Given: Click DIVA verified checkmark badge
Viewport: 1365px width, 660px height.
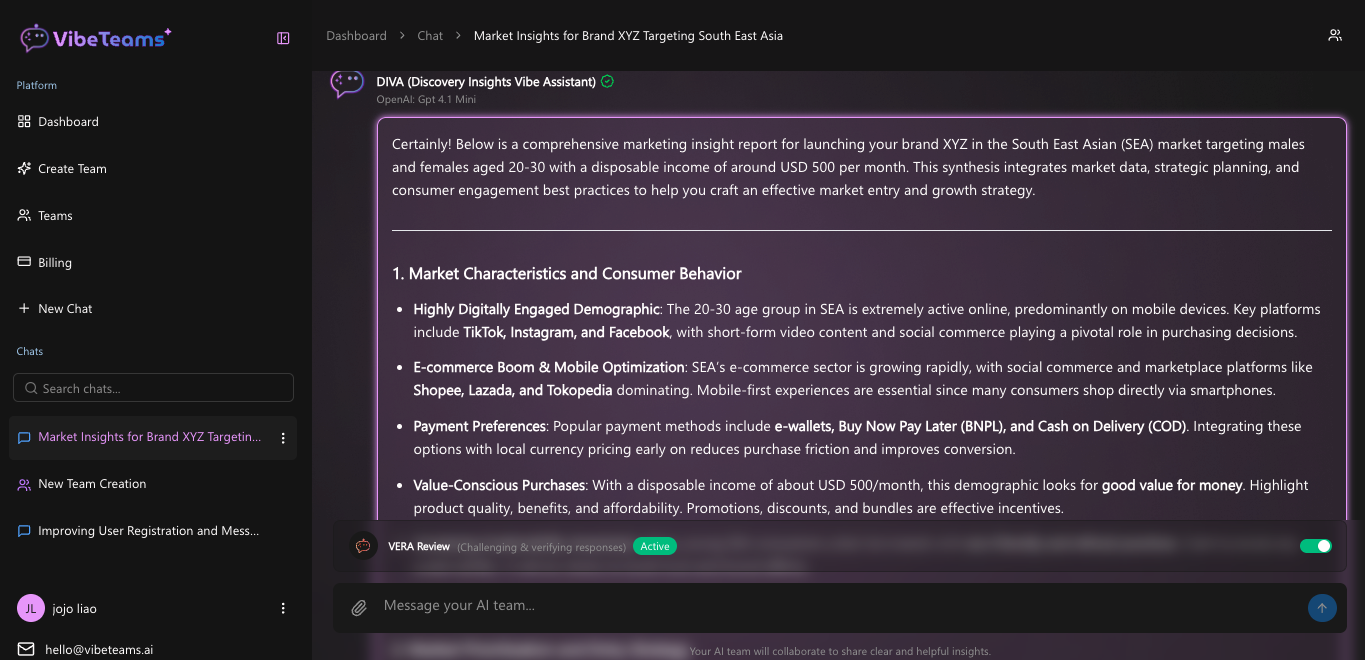Looking at the screenshot, I should tap(608, 82).
